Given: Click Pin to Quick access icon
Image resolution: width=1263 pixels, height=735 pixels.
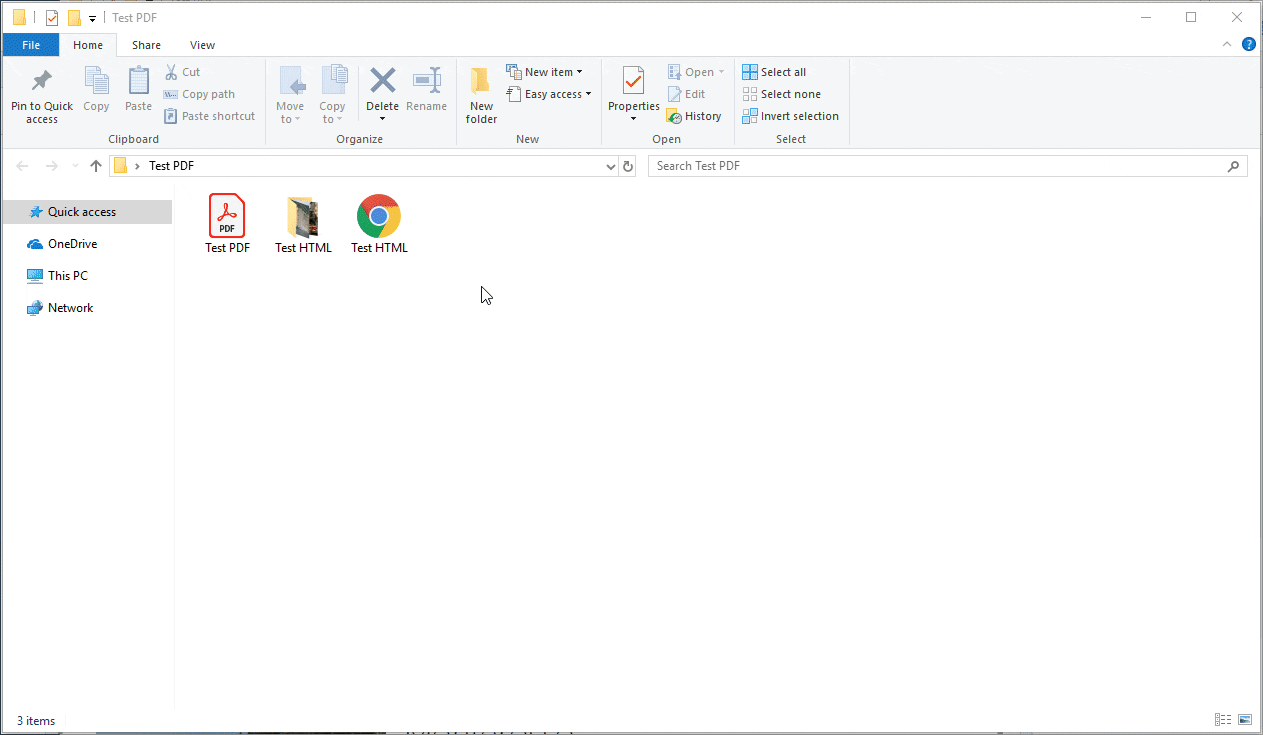Looking at the screenshot, I should [41, 82].
